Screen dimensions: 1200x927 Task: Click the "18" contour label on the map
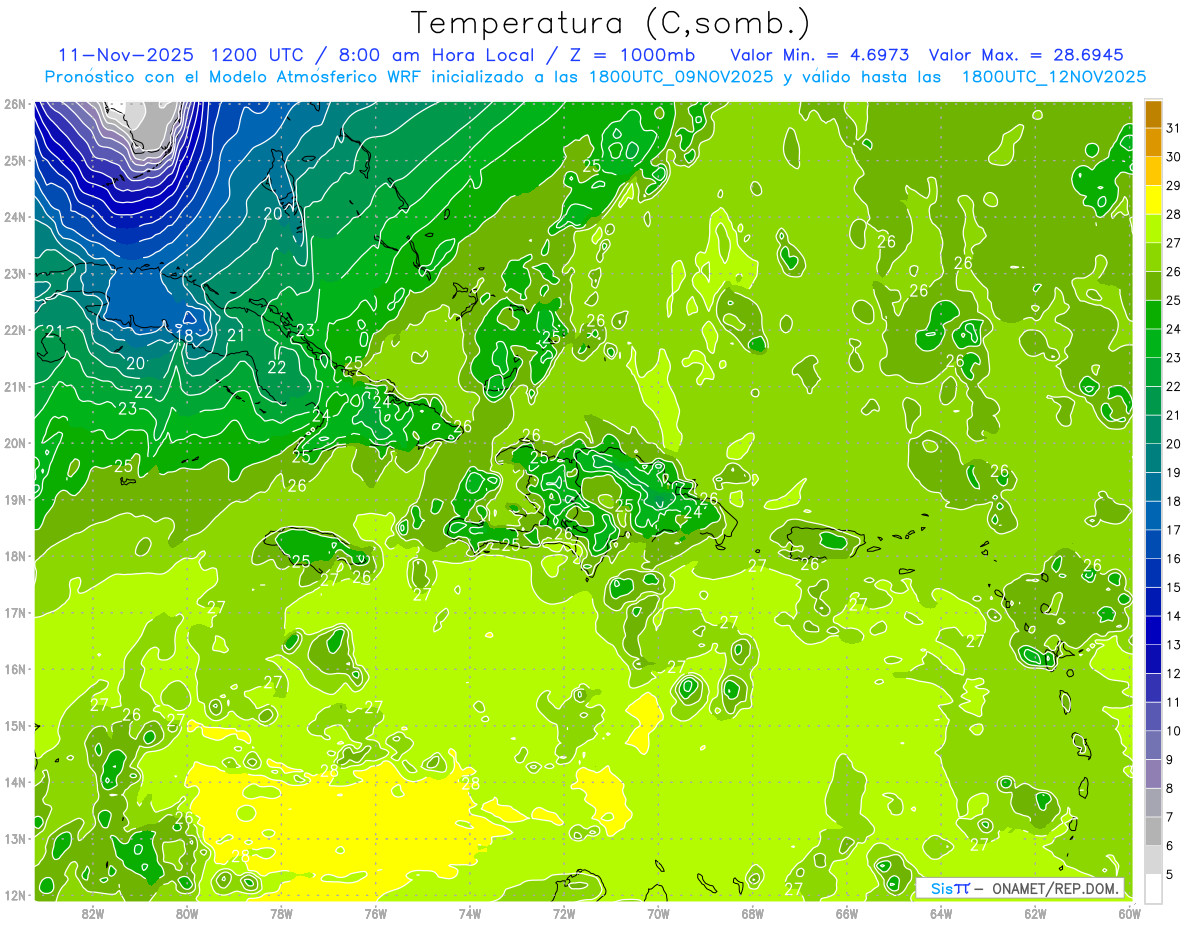point(185,336)
